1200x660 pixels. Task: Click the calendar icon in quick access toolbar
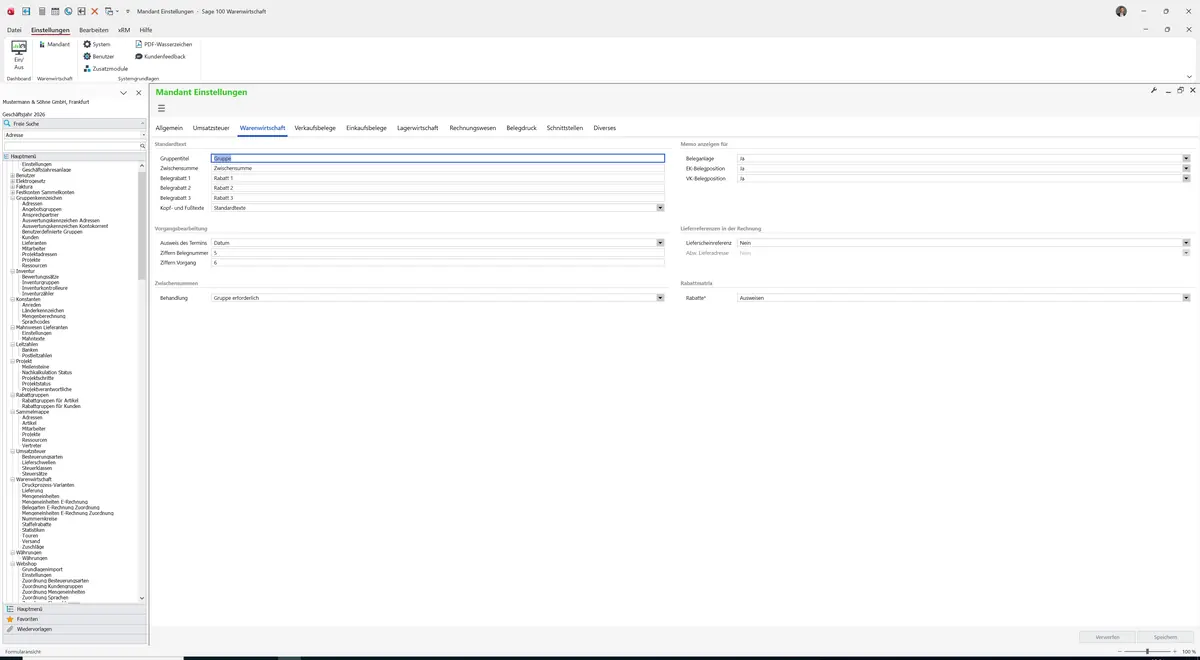point(54,11)
